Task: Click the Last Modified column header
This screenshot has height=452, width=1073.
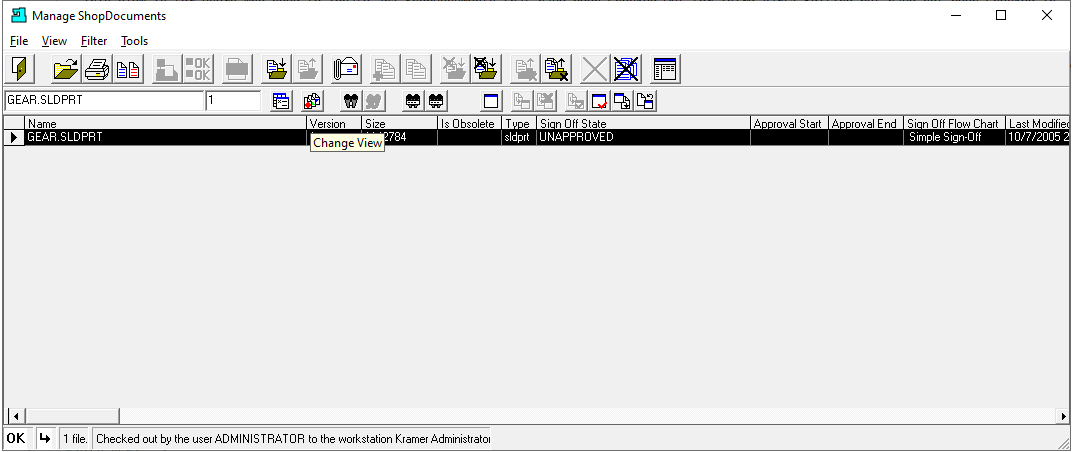Action: point(1037,123)
